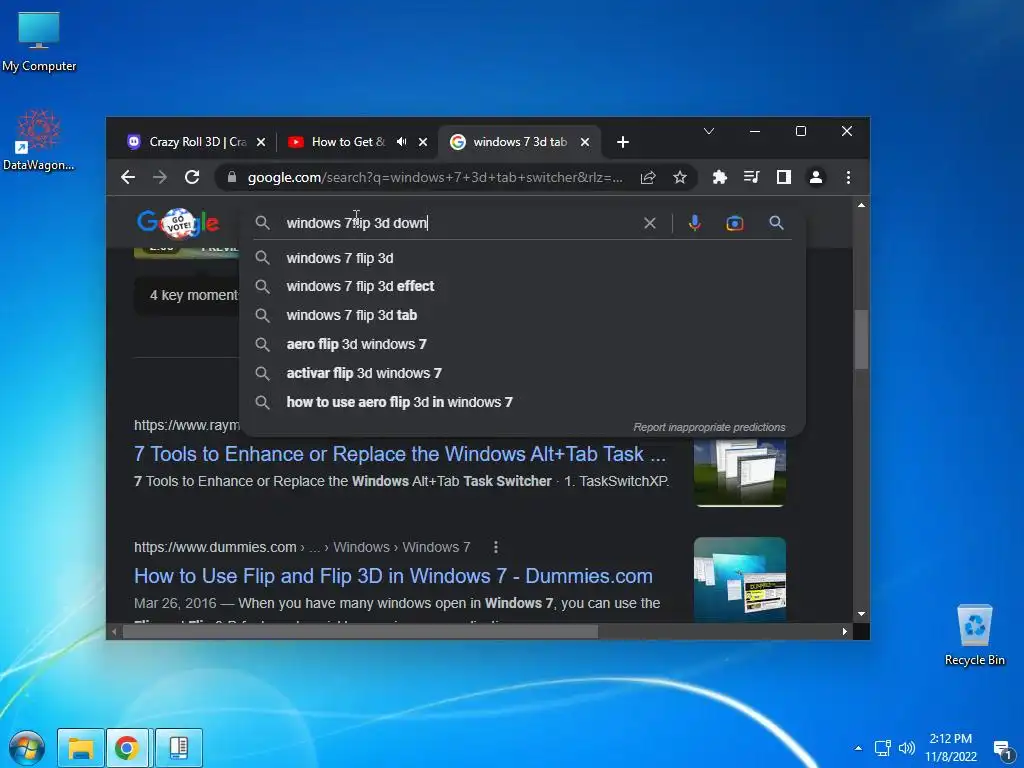Select the DataWagon desktop shortcut
The height and width of the screenshot is (768, 1024).
pos(39,140)
